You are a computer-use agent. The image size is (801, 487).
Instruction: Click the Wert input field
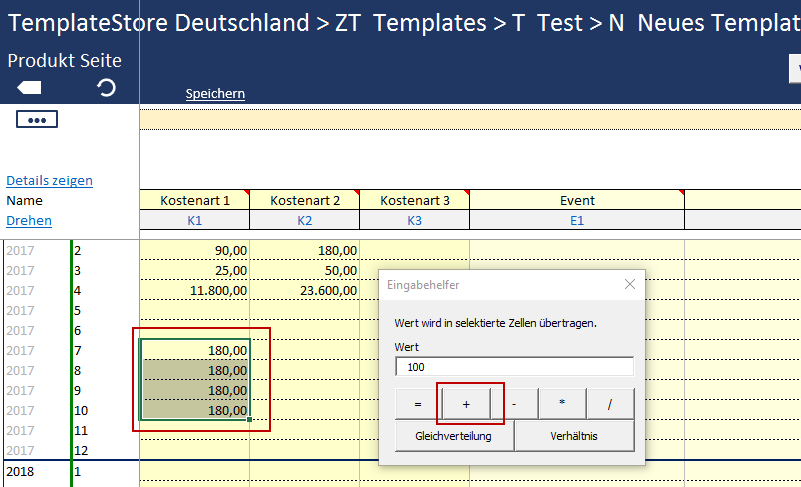pos(513,367)
